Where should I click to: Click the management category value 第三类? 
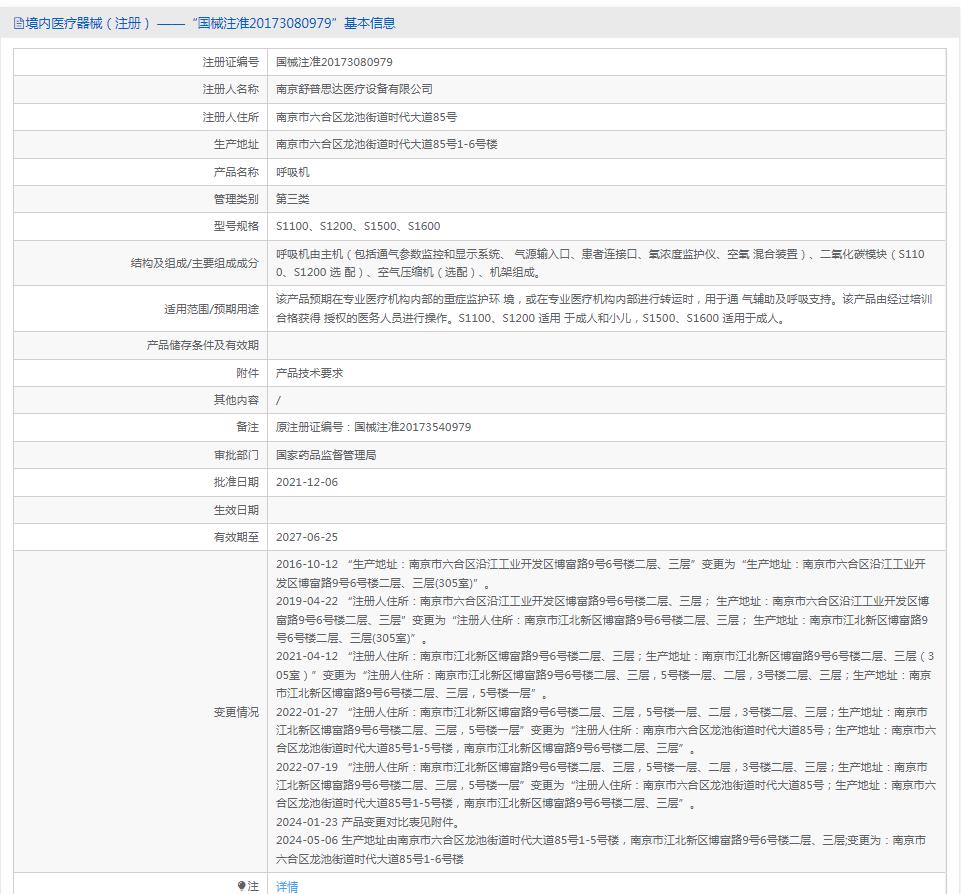click(293, 199)
